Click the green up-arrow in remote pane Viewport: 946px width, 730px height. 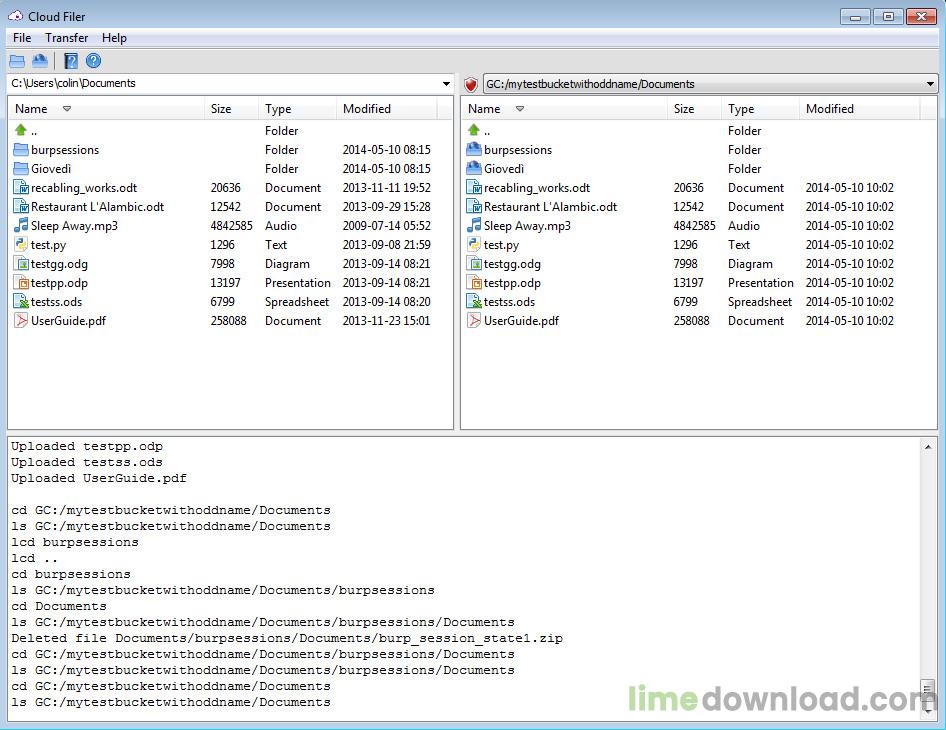474,130
